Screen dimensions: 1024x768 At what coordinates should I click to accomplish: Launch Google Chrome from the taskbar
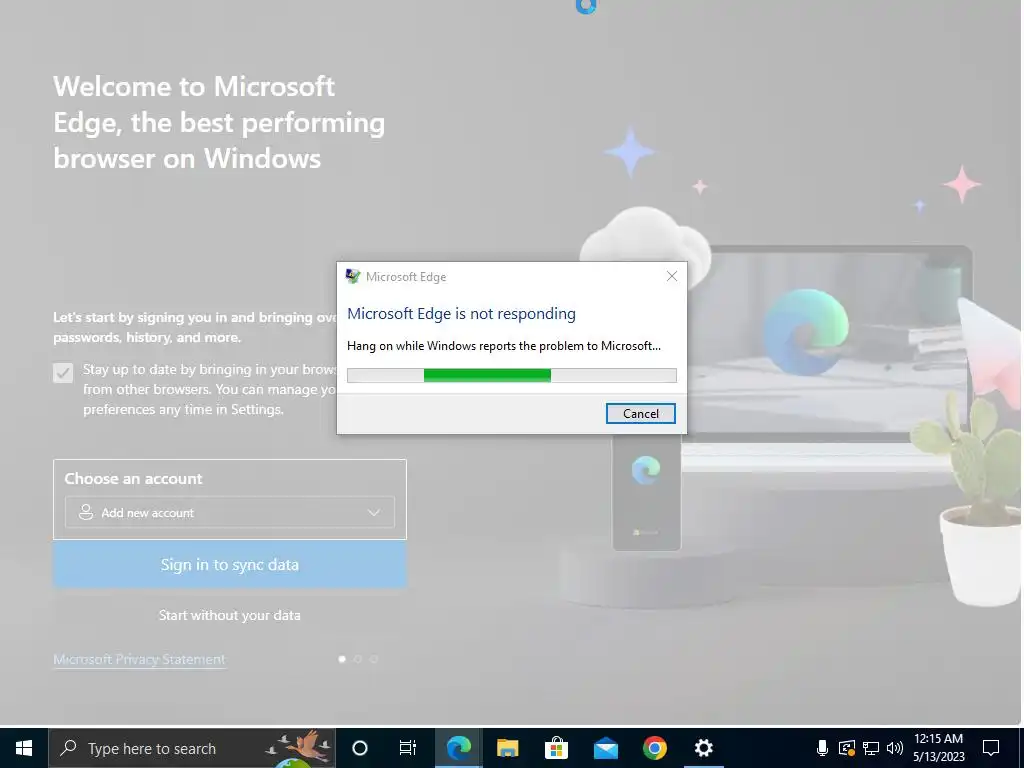click(x=654, y=748)
